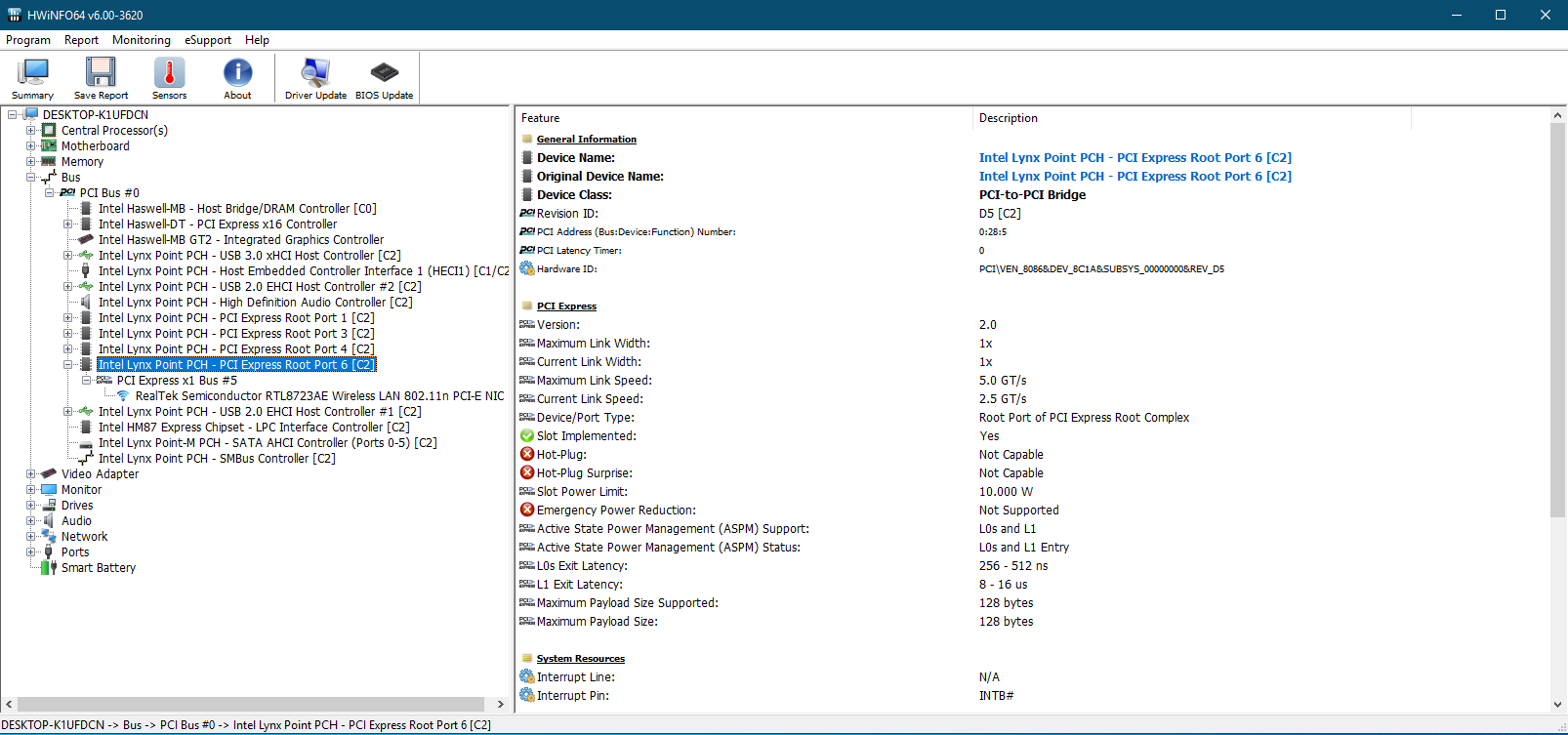1568x735 pixels.
Task: Collapse the Bus tree node
Action: pyautogui.click(x=30, y=178)
